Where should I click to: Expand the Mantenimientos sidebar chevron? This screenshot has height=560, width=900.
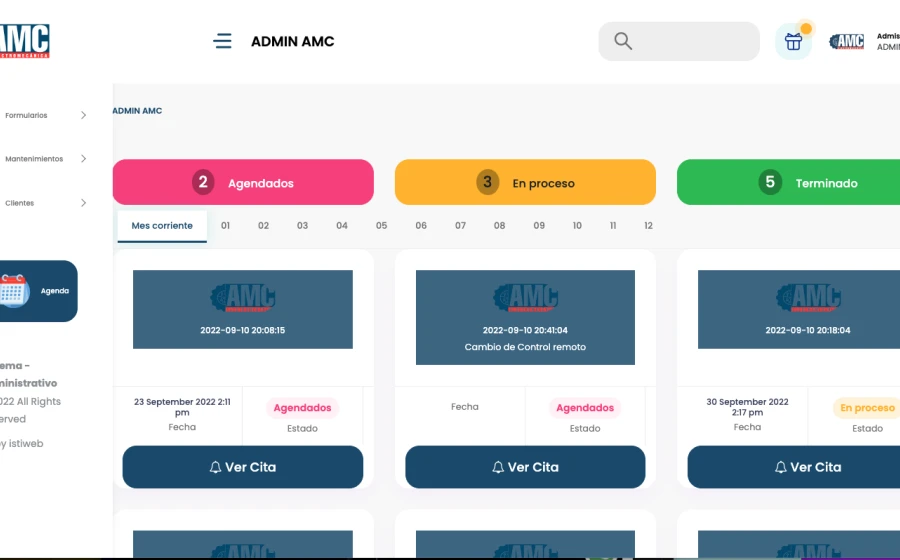(84, 159)
